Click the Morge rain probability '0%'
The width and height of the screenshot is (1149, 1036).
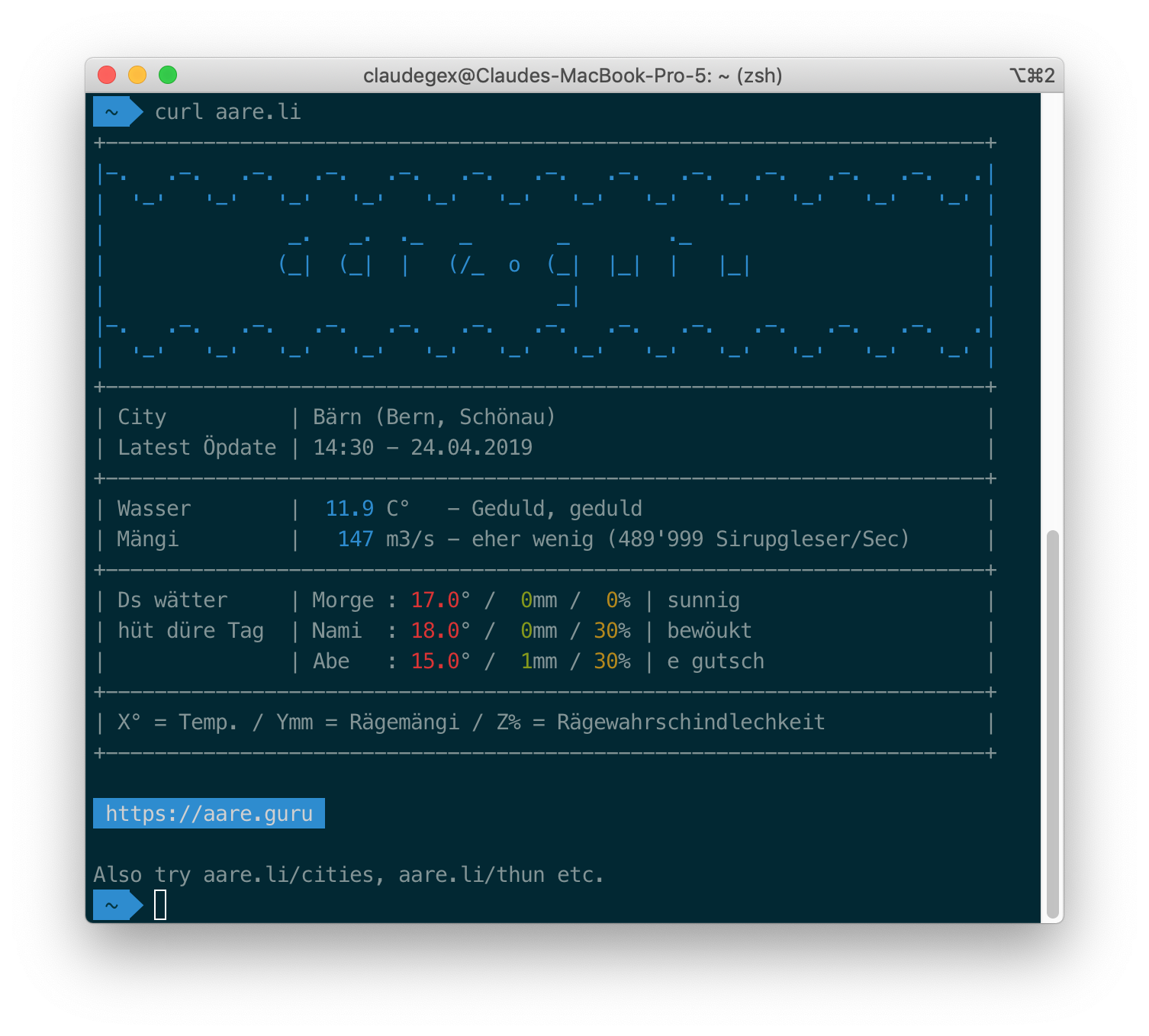pos(618,600)
